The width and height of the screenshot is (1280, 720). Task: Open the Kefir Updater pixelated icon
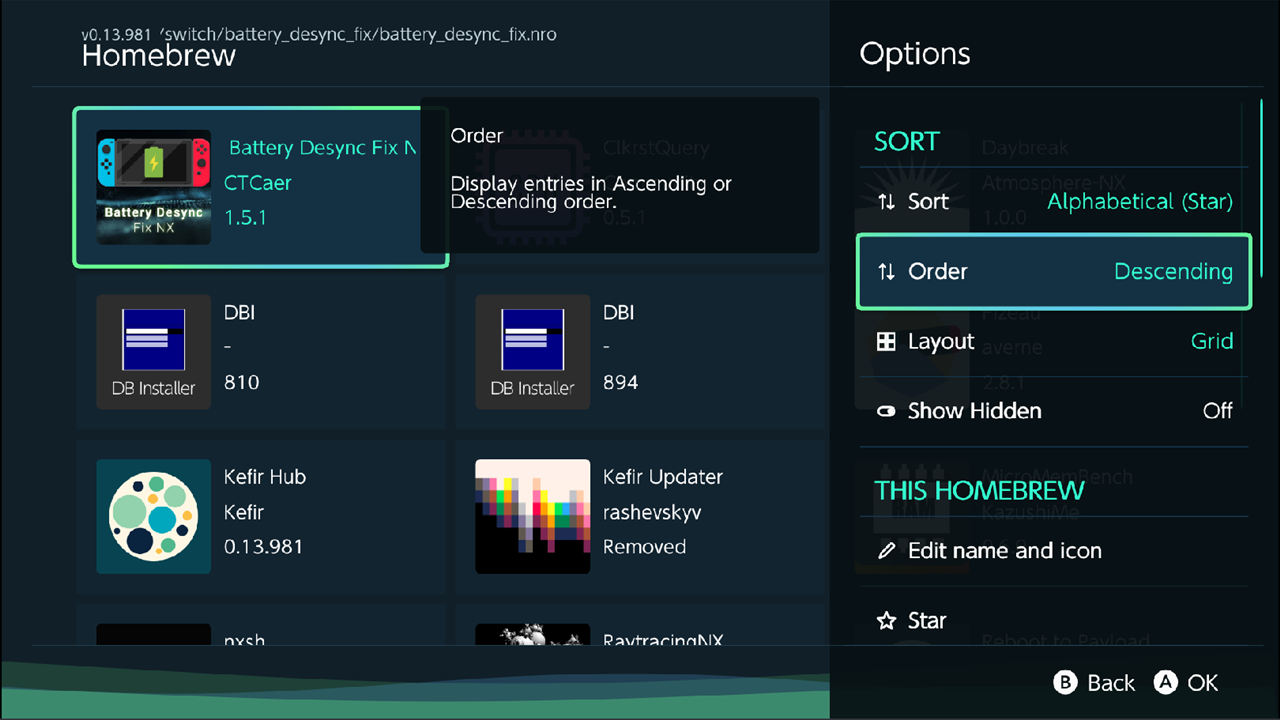coord(533,517)
